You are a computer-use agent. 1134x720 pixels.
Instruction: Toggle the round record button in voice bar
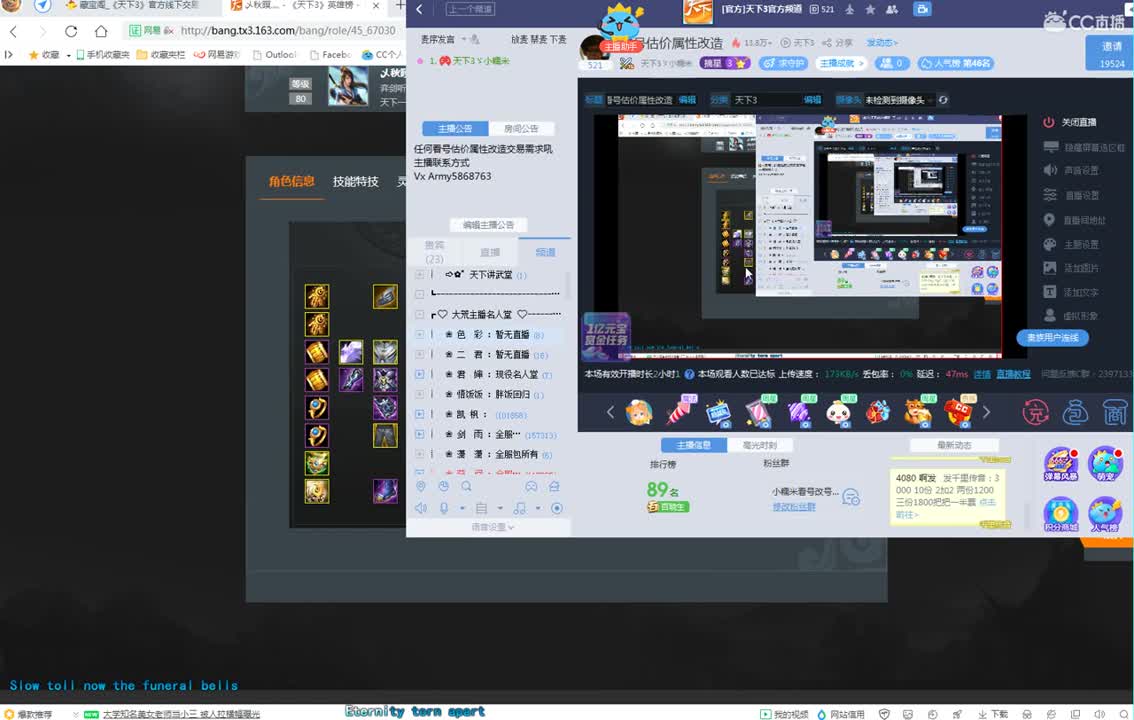pyautogui.click(x=557, y=508)
